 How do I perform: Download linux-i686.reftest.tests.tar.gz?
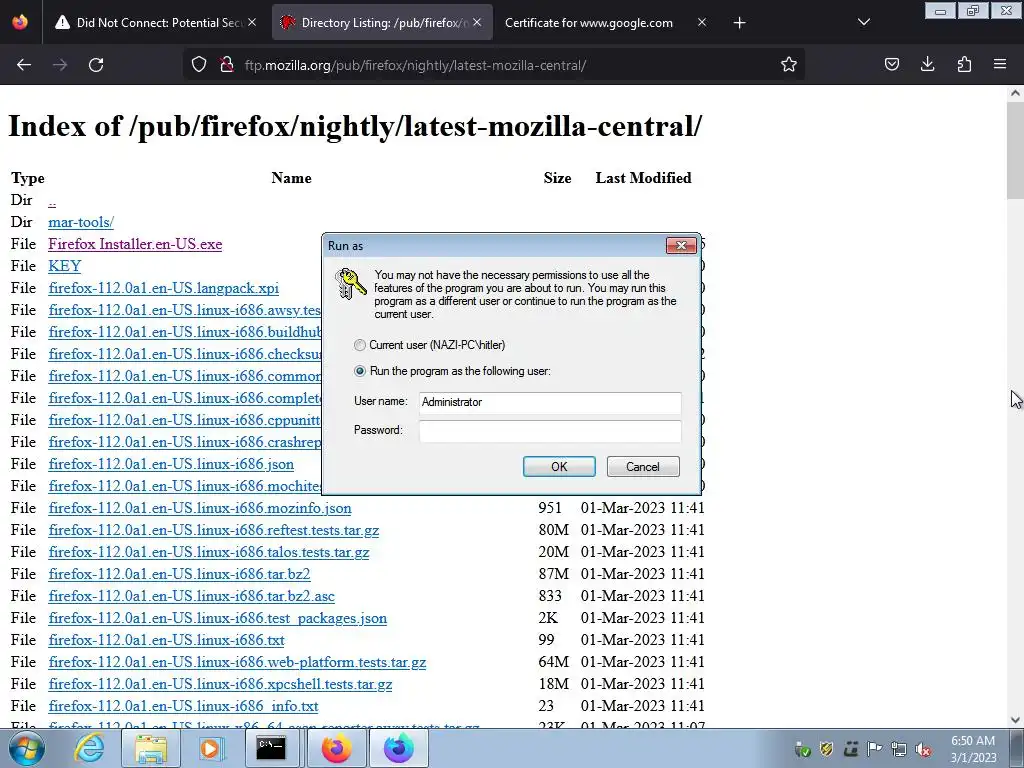point(214,530)
